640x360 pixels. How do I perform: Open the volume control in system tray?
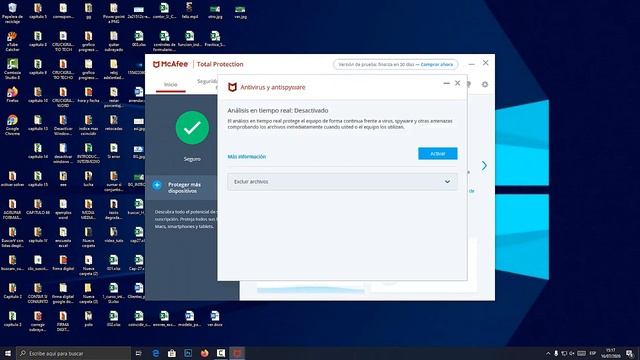572,353
